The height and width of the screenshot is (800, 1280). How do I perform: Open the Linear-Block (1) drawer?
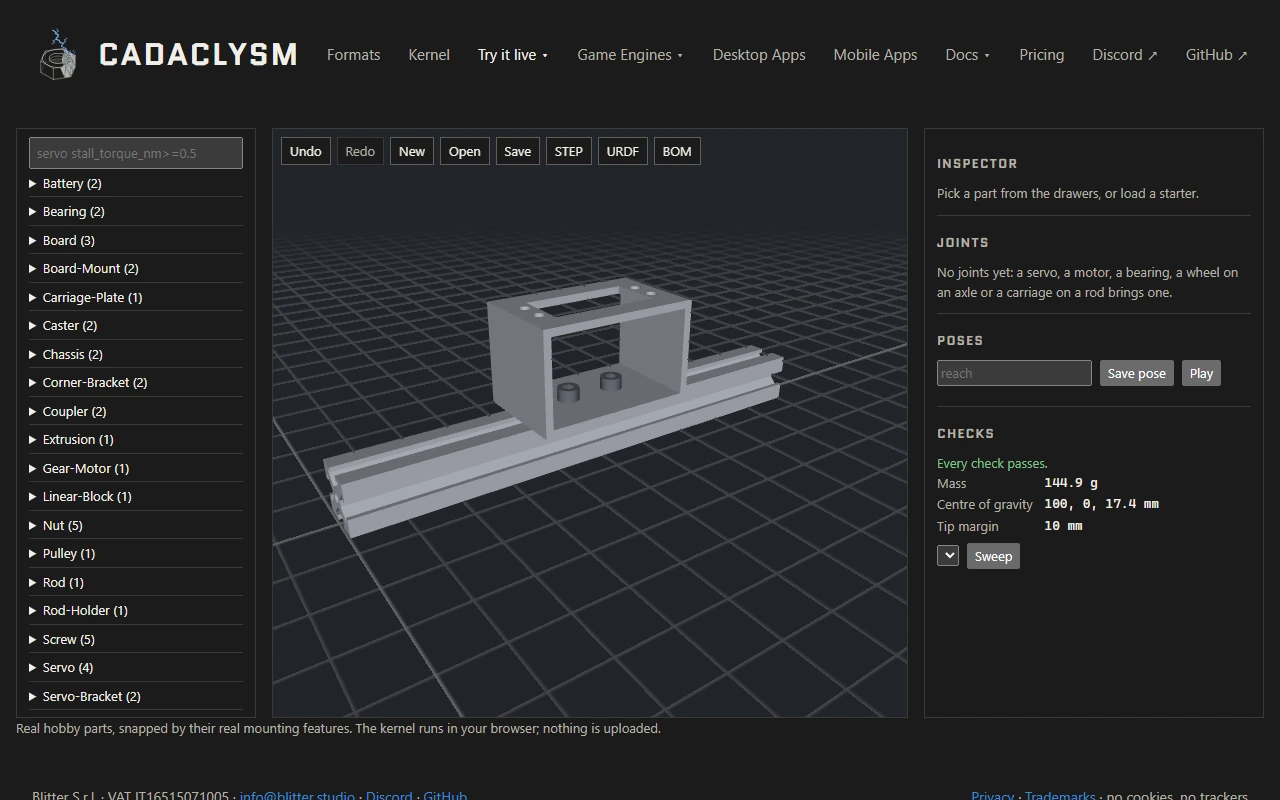point(136,497)
